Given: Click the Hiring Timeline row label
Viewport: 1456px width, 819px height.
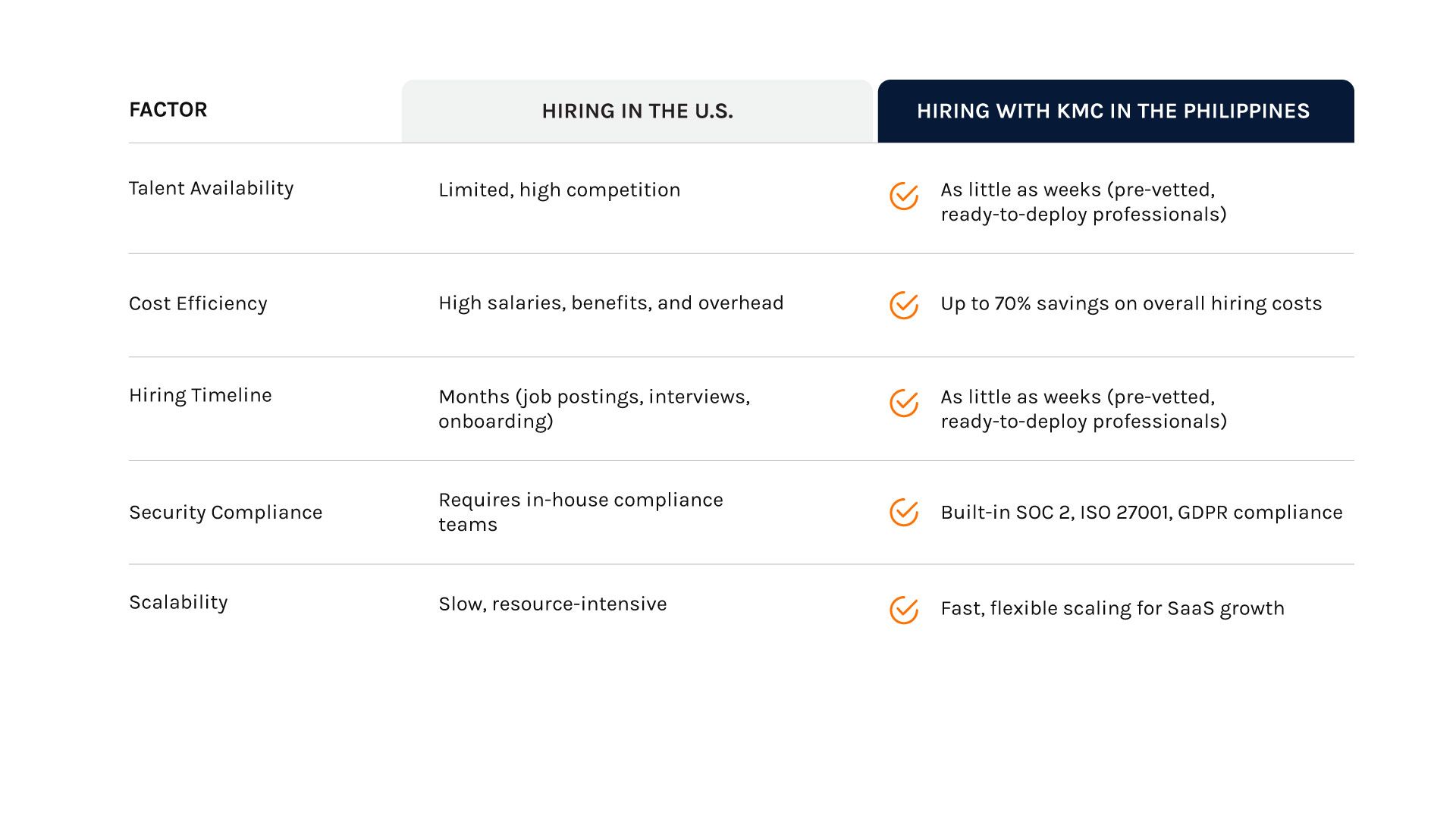Looking at the screenshot, I should coord(200,396).
